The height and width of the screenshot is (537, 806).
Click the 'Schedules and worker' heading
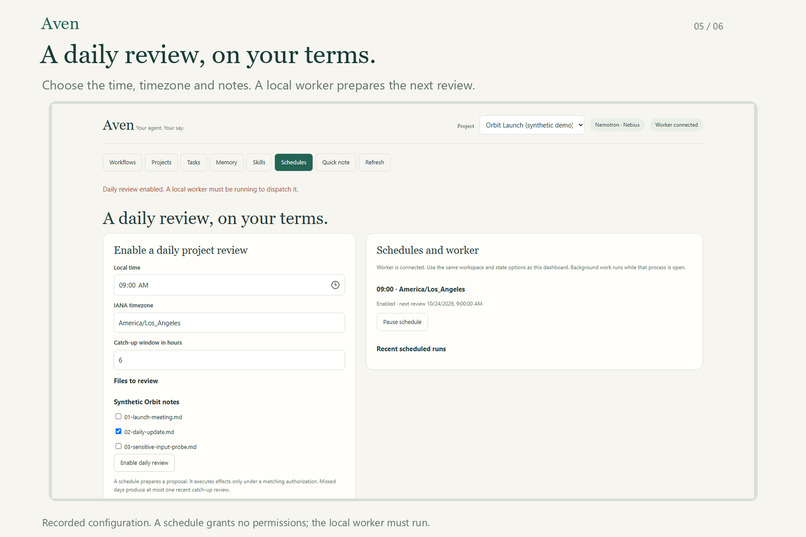[x=428, y=250]
